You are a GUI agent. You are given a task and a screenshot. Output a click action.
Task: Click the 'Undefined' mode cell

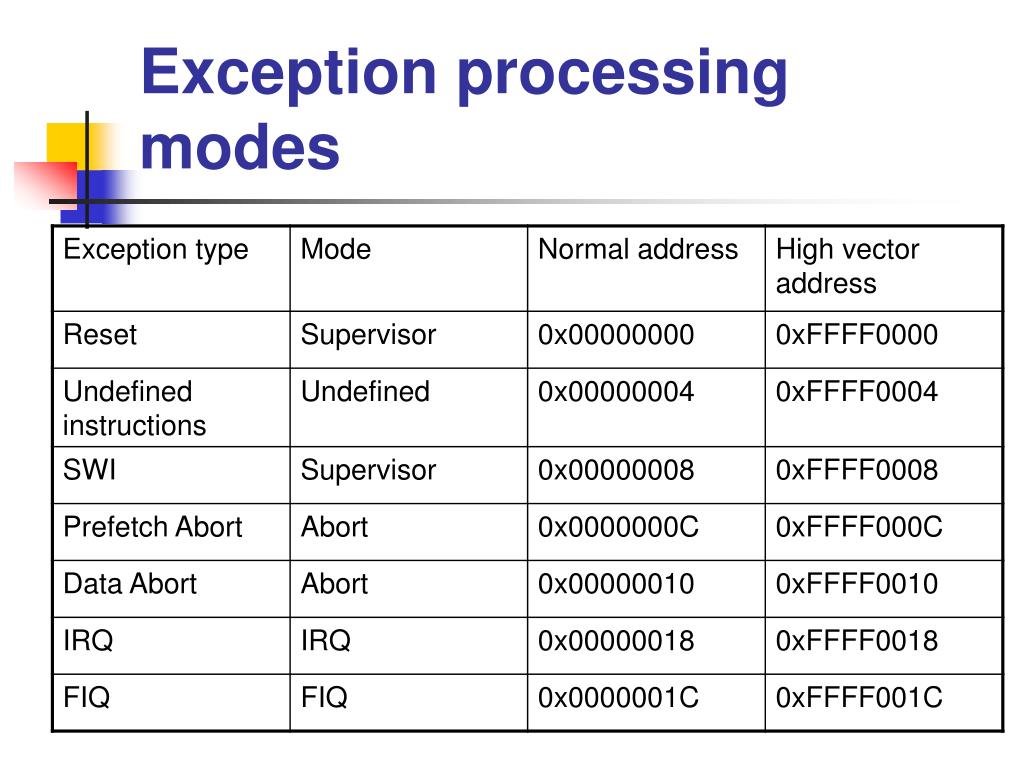409,408
